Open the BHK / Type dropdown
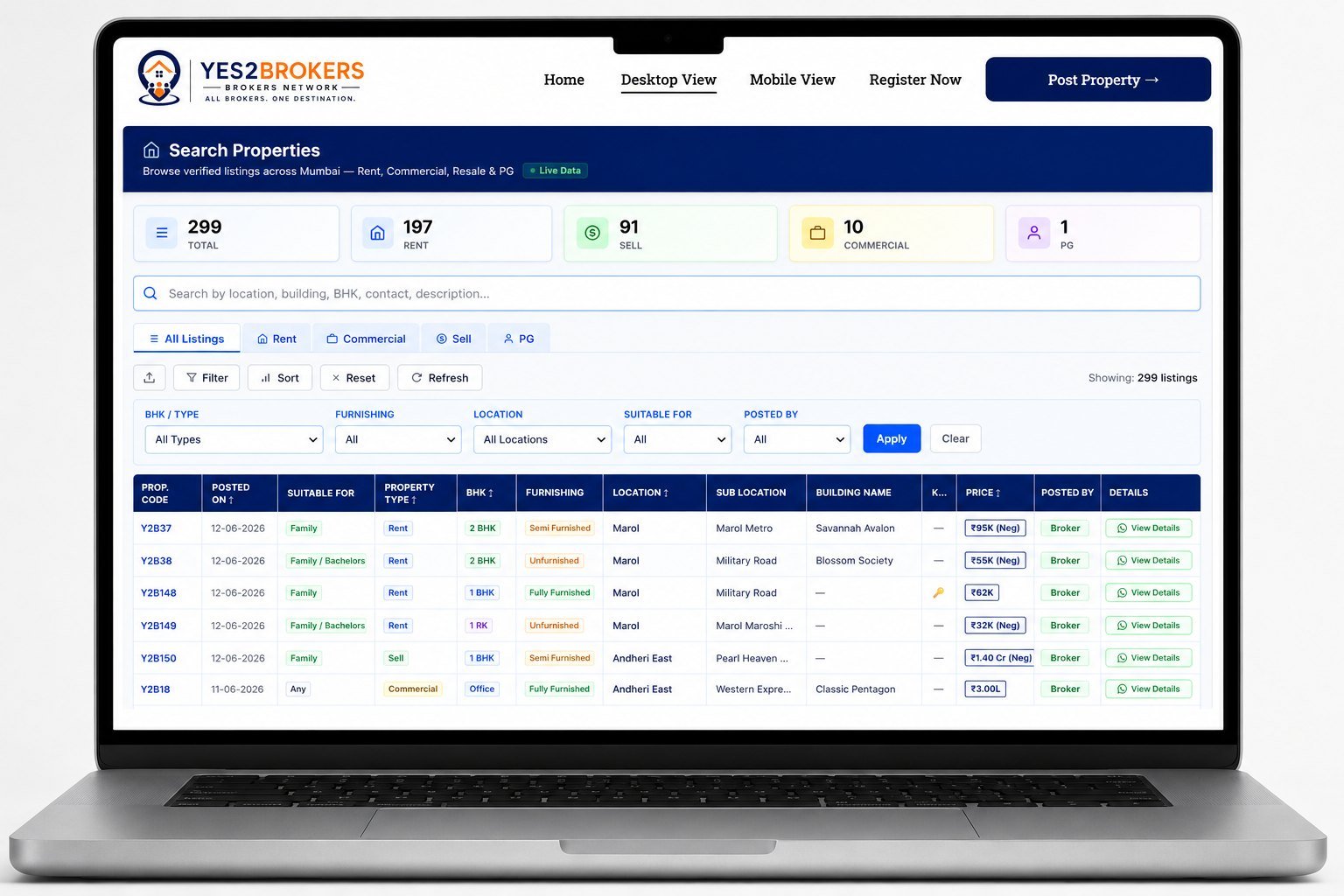This screenshot has height=896, width=1344. point(234,439)
